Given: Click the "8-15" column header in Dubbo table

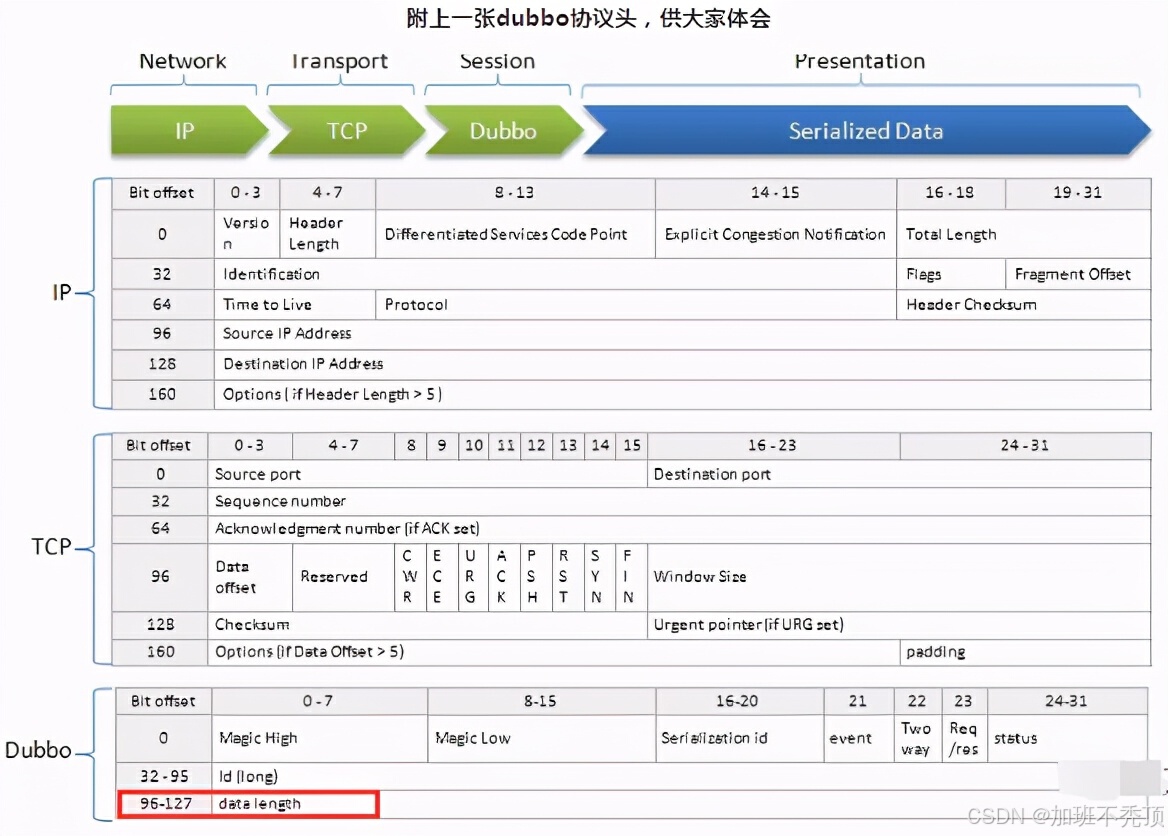Looking at the screenshot, I should pos(542,701).
